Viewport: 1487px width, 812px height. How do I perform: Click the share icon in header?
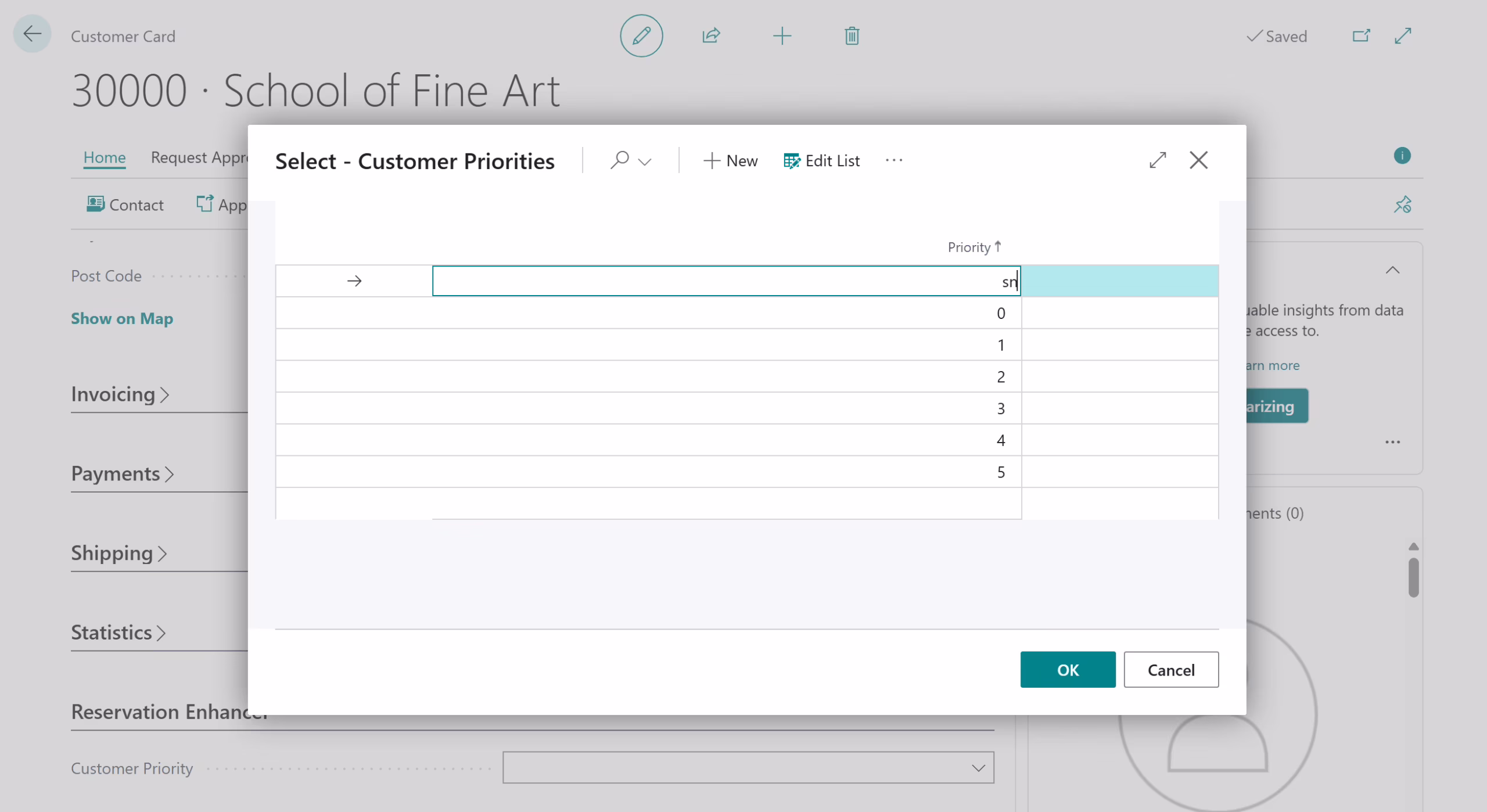pos(711,36)
